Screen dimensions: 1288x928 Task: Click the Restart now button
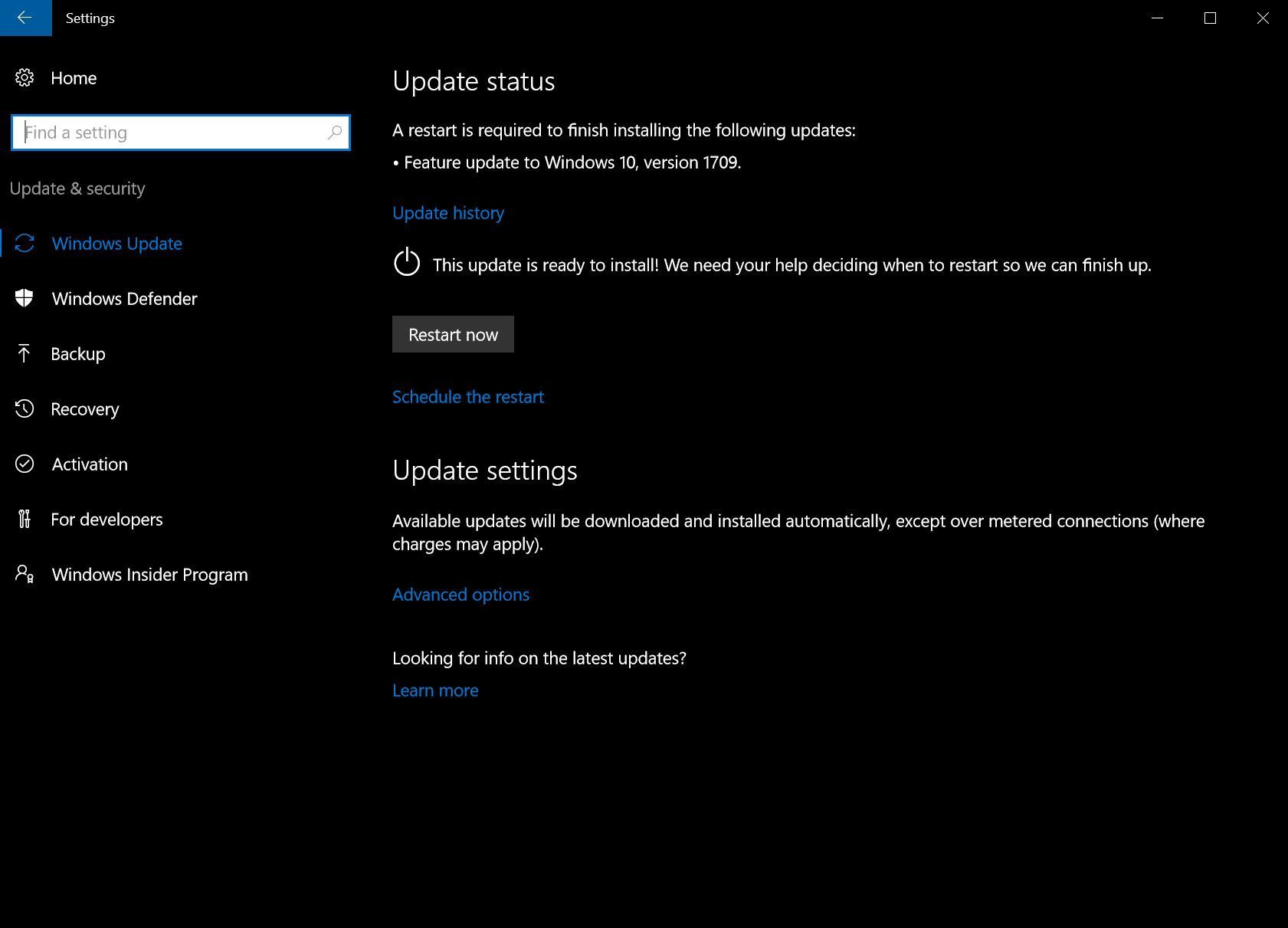tap(453, 334)
